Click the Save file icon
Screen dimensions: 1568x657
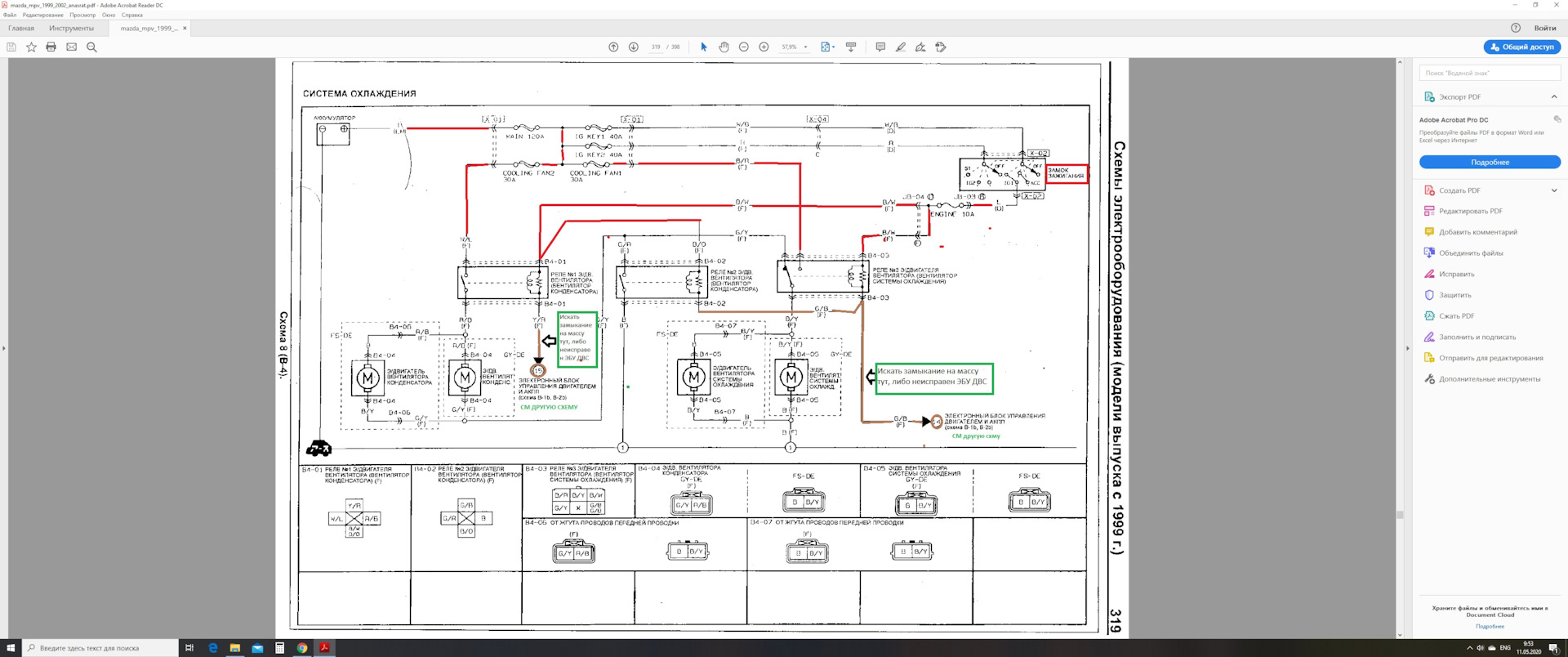[11, 47]
